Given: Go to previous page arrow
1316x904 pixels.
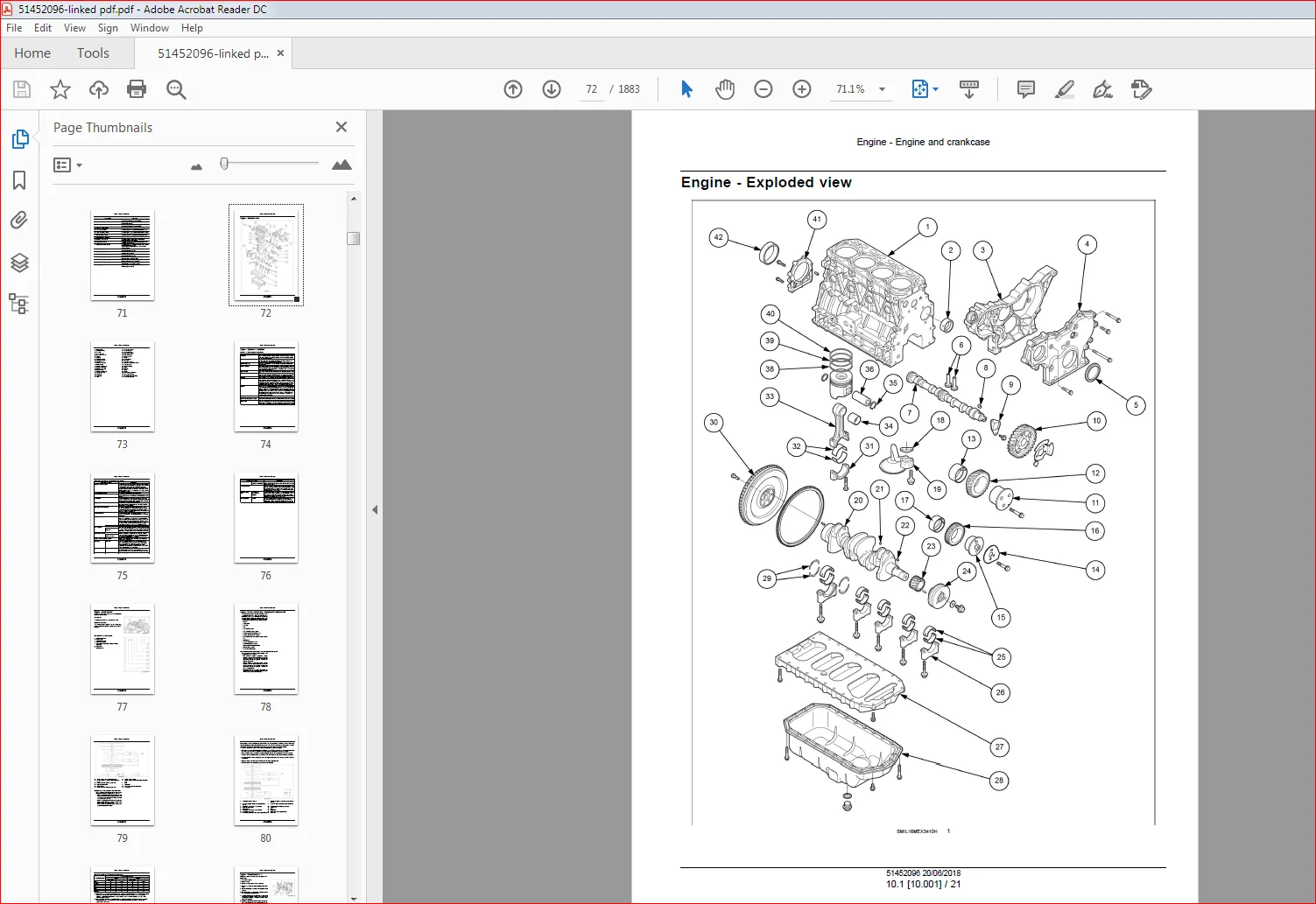Looking at the screenshot, I should click(x=513, y=89).
